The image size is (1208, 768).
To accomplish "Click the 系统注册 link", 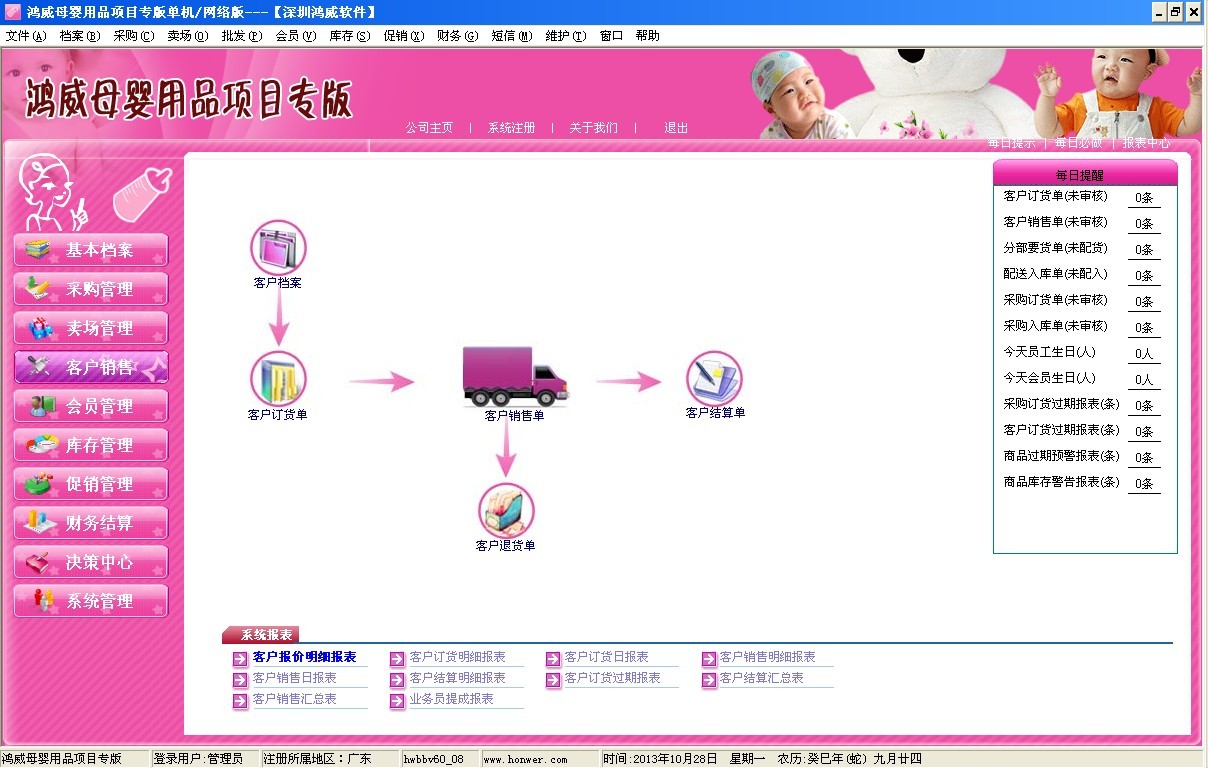I will click(x=511, y=128).
